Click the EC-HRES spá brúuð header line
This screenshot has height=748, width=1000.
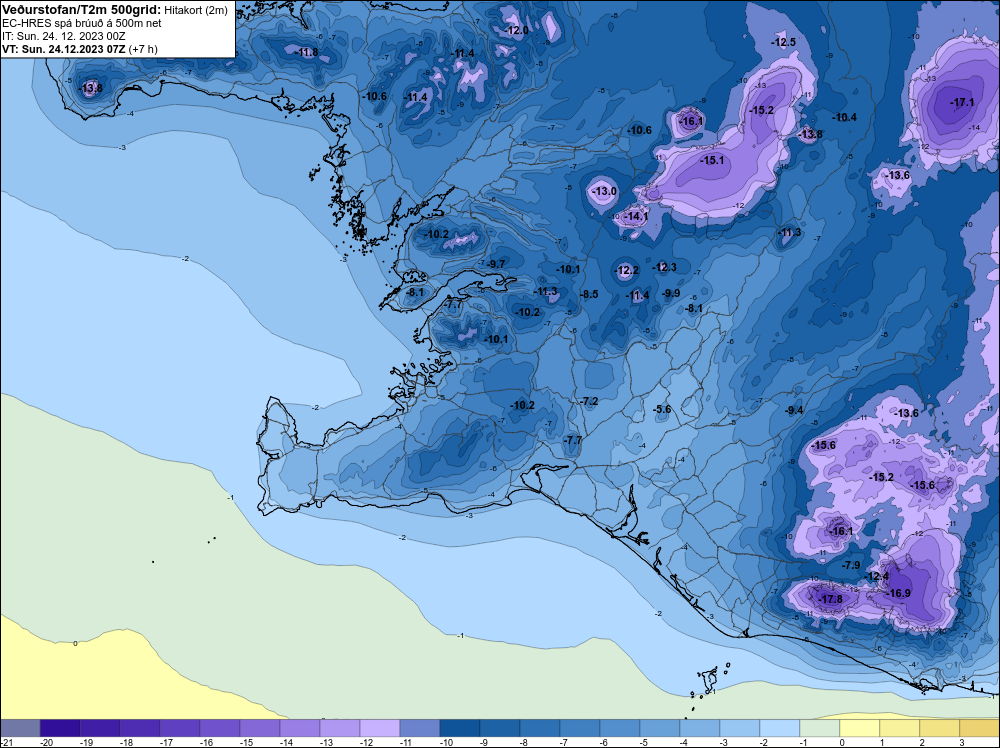(x=82, y=24)
